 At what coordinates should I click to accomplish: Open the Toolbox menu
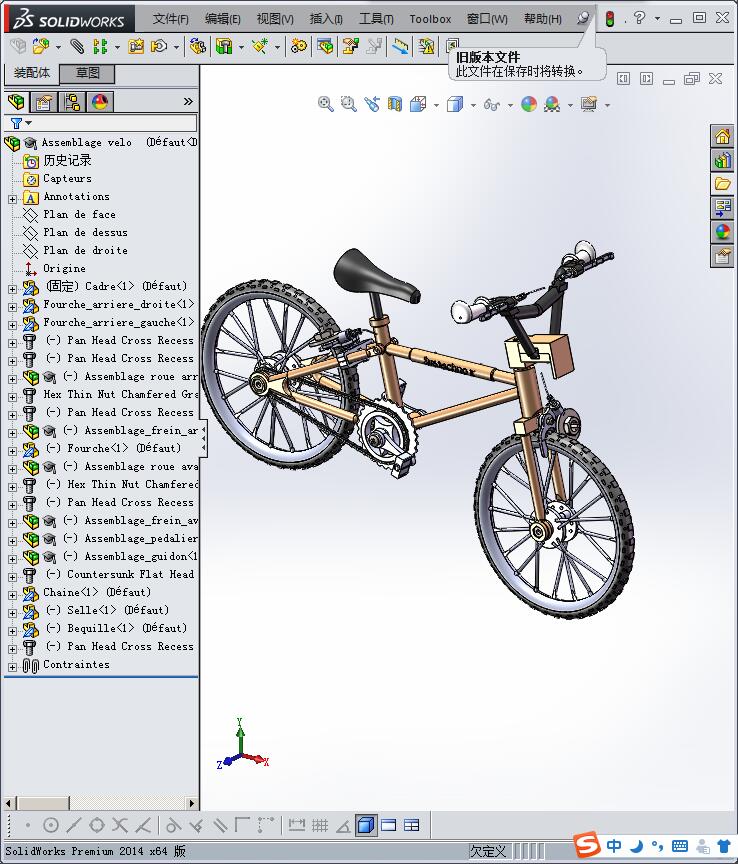pos(430,19)
